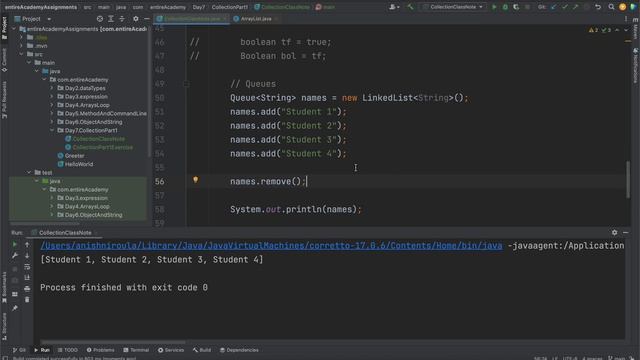Viewport: 640px width, 360px height.
Task: Click editor vertical scrollbar thumb
Action: pos(628,180)
